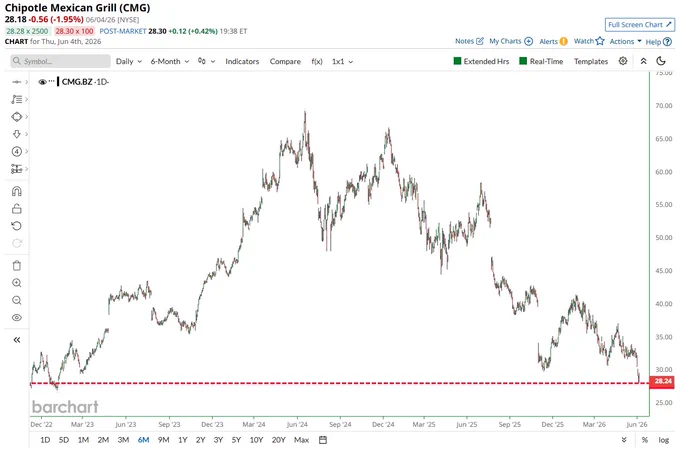This screenshot has width=680, height=449.
Task: Open chart settings gear
Action: [x=623, y=61]
